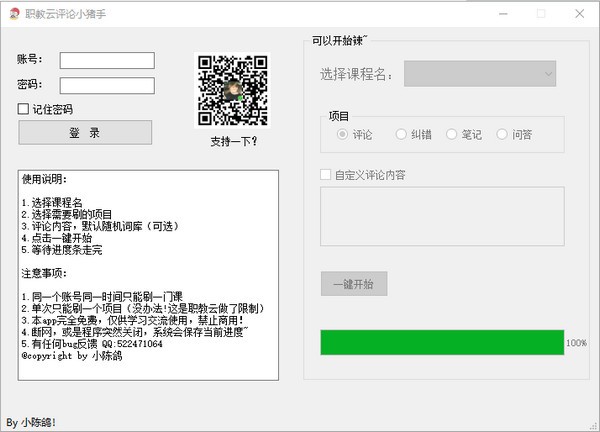600x432 pixels.
Task: Click the app icon in the title bar
Action: tap(14, 14)
